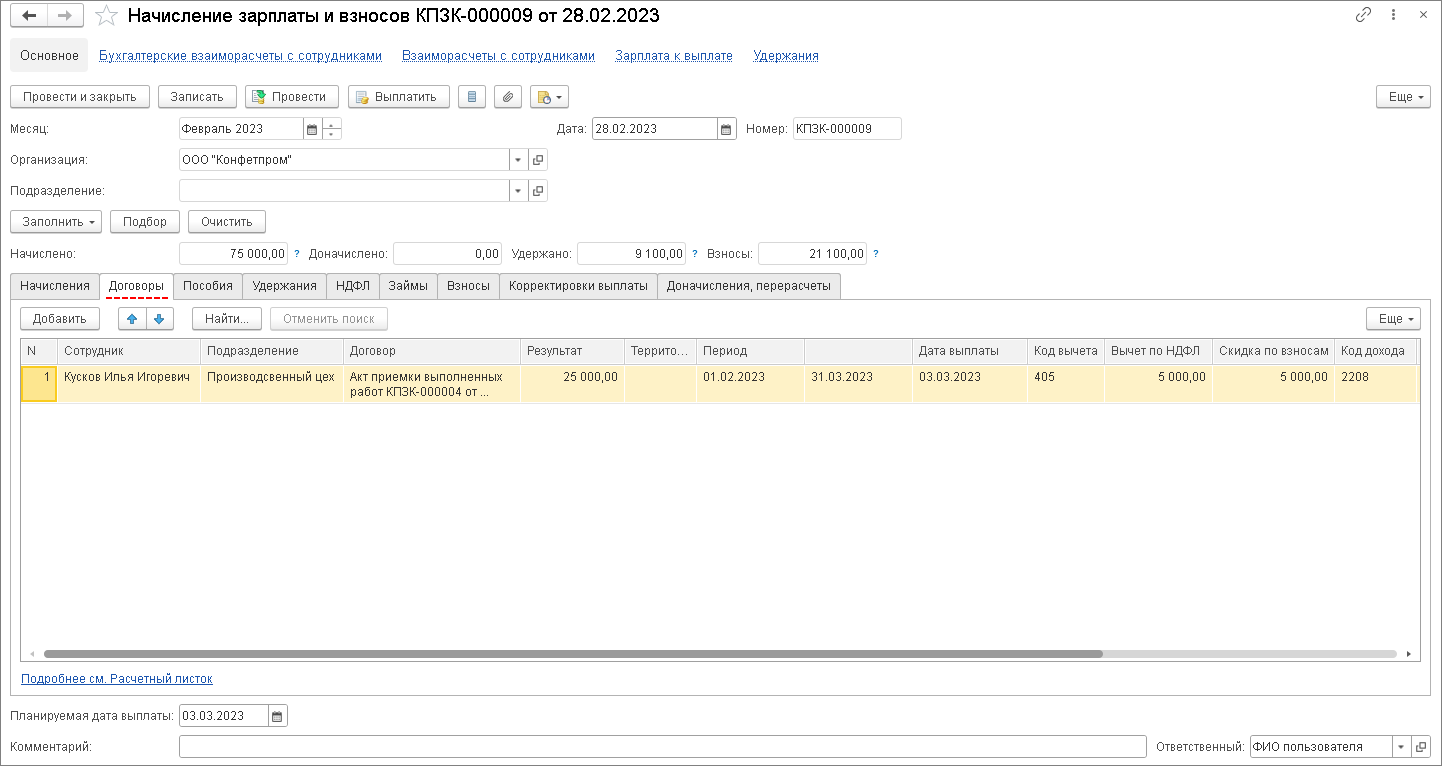This screenshot has height=766, width=1442.
Task: Click the Сотрудник column header
Action: pyautogui.click(x=128, y=351)
